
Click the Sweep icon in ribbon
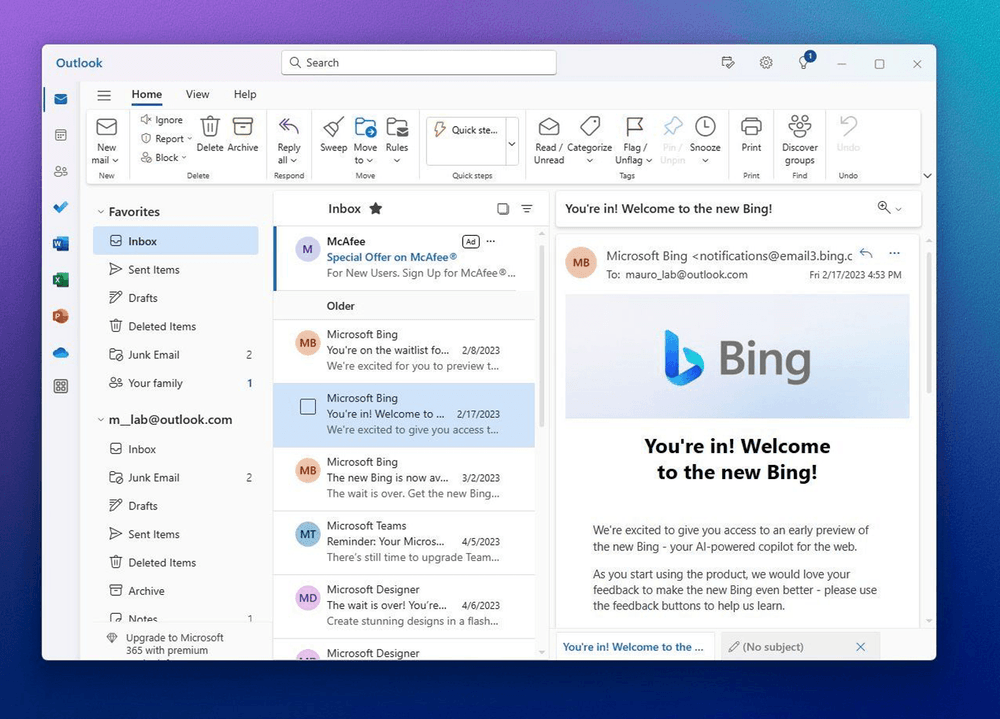[x=333, y=128]
